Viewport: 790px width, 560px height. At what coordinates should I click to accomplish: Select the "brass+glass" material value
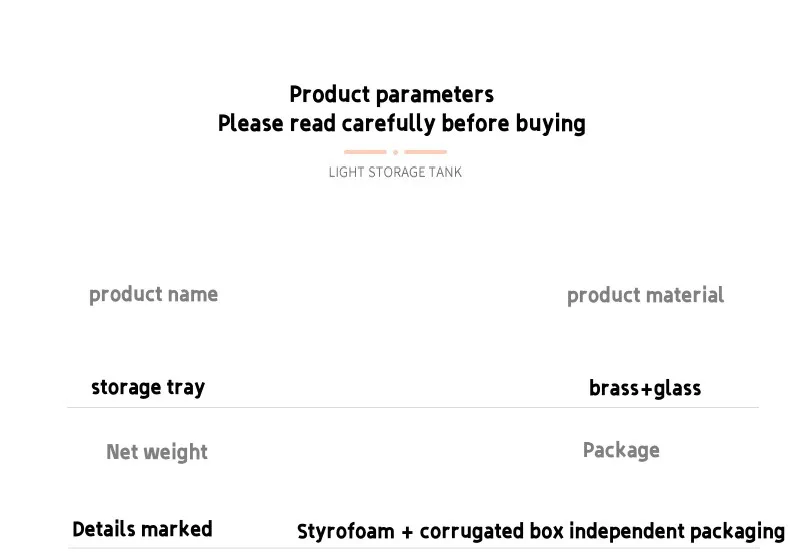(645, 389)
